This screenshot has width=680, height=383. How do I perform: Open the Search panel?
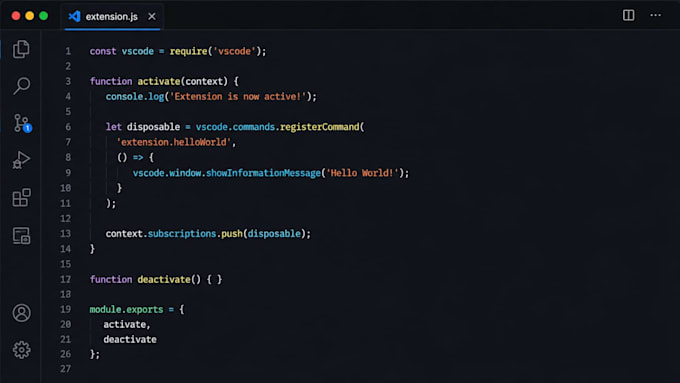tap(21, 86)
